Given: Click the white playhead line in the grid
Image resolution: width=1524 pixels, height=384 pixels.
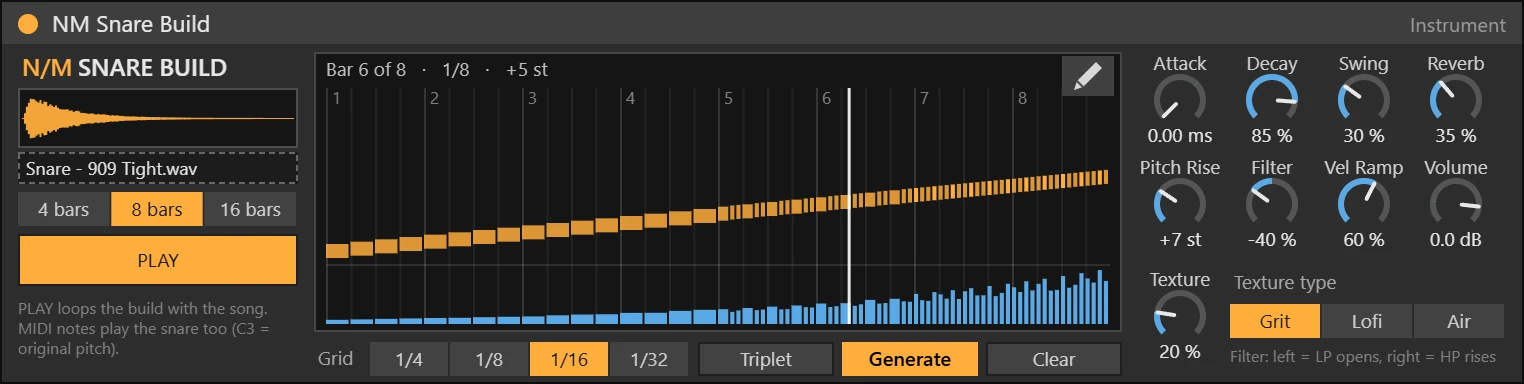Looking at the screenshot, I should [849, 206].
